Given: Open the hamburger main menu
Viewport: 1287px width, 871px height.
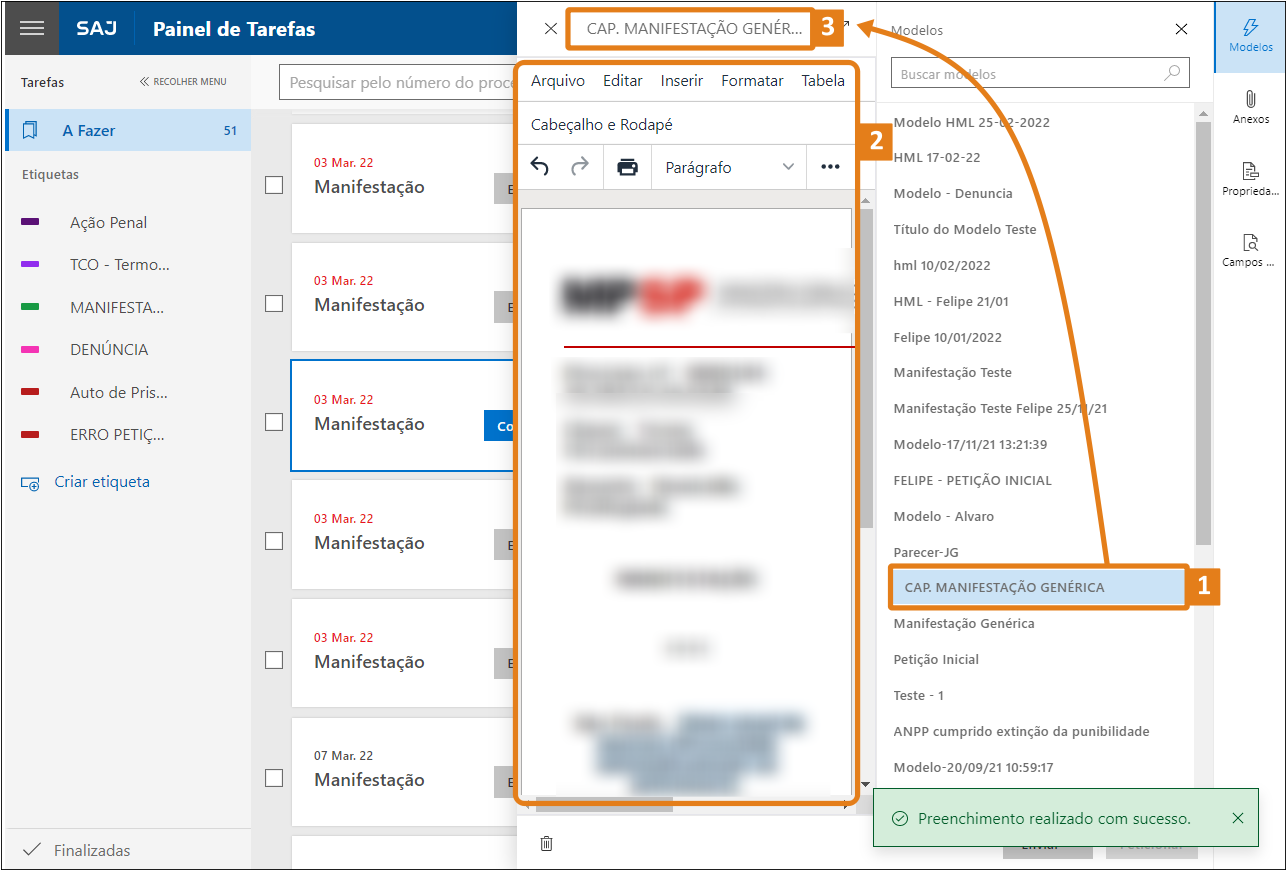Looking at the screenshot, I should [x=31, y=28].
